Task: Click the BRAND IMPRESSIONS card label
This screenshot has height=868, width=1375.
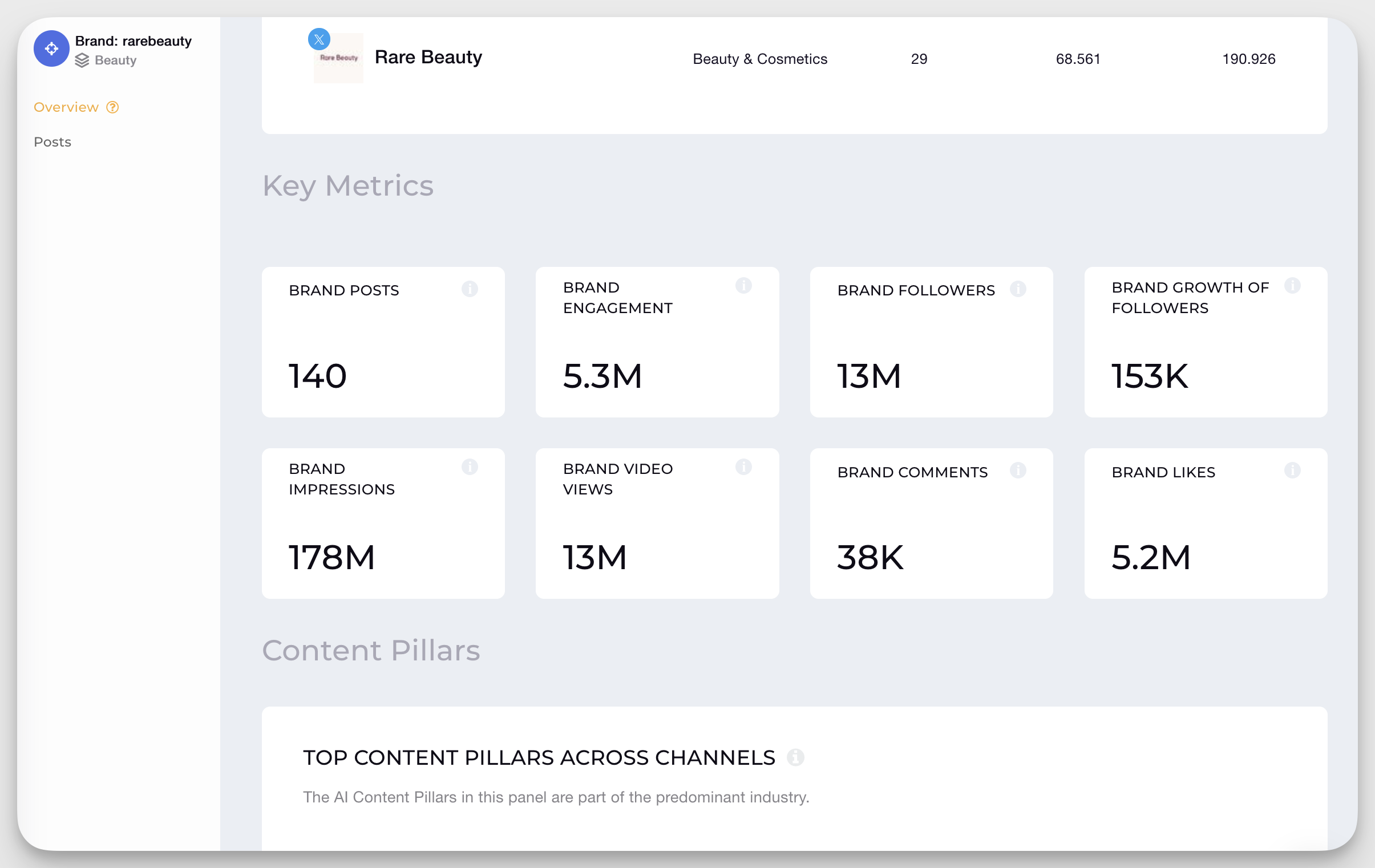Action: (341, 480)
